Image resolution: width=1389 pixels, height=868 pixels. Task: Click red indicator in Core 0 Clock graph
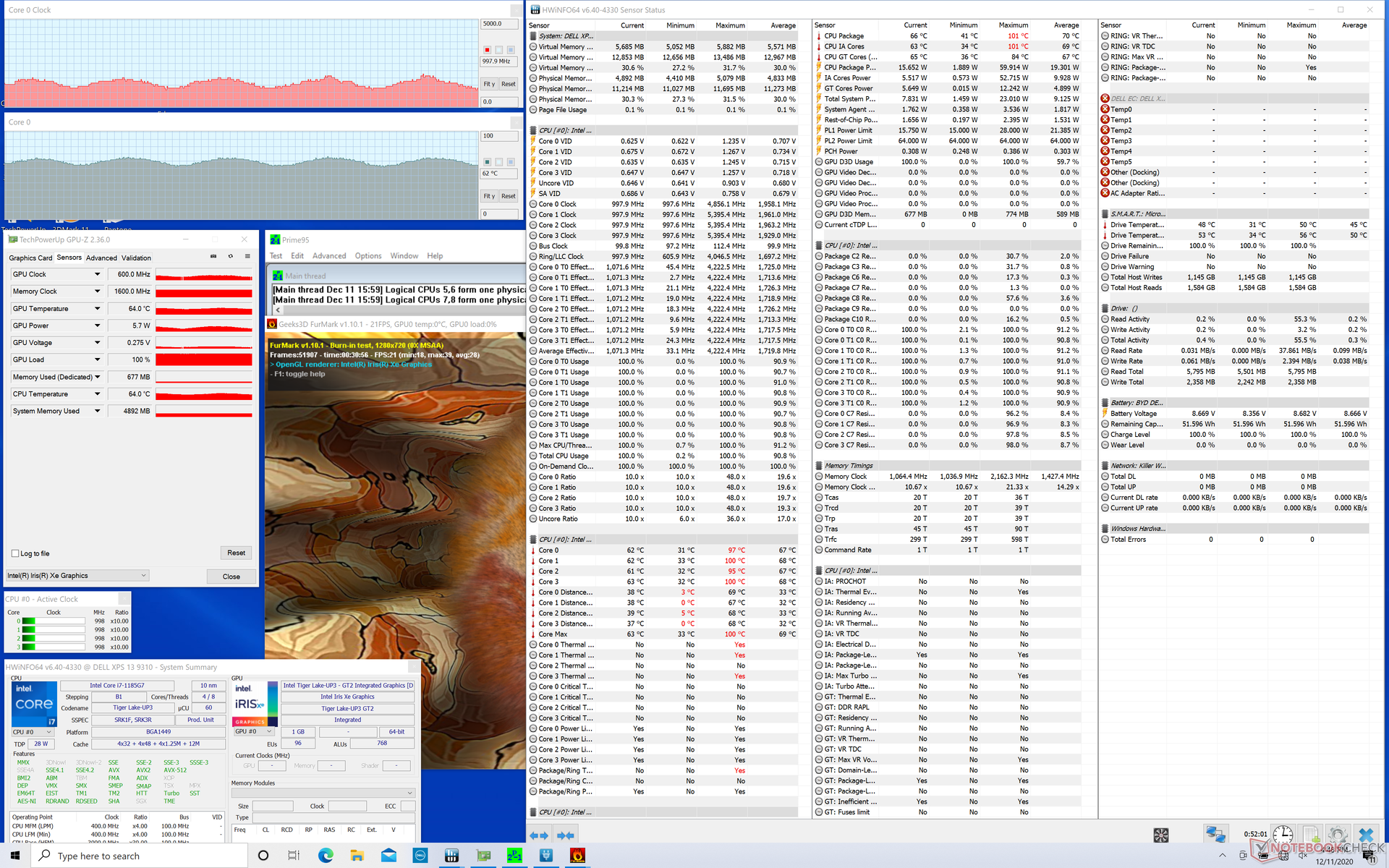point(487,50)
